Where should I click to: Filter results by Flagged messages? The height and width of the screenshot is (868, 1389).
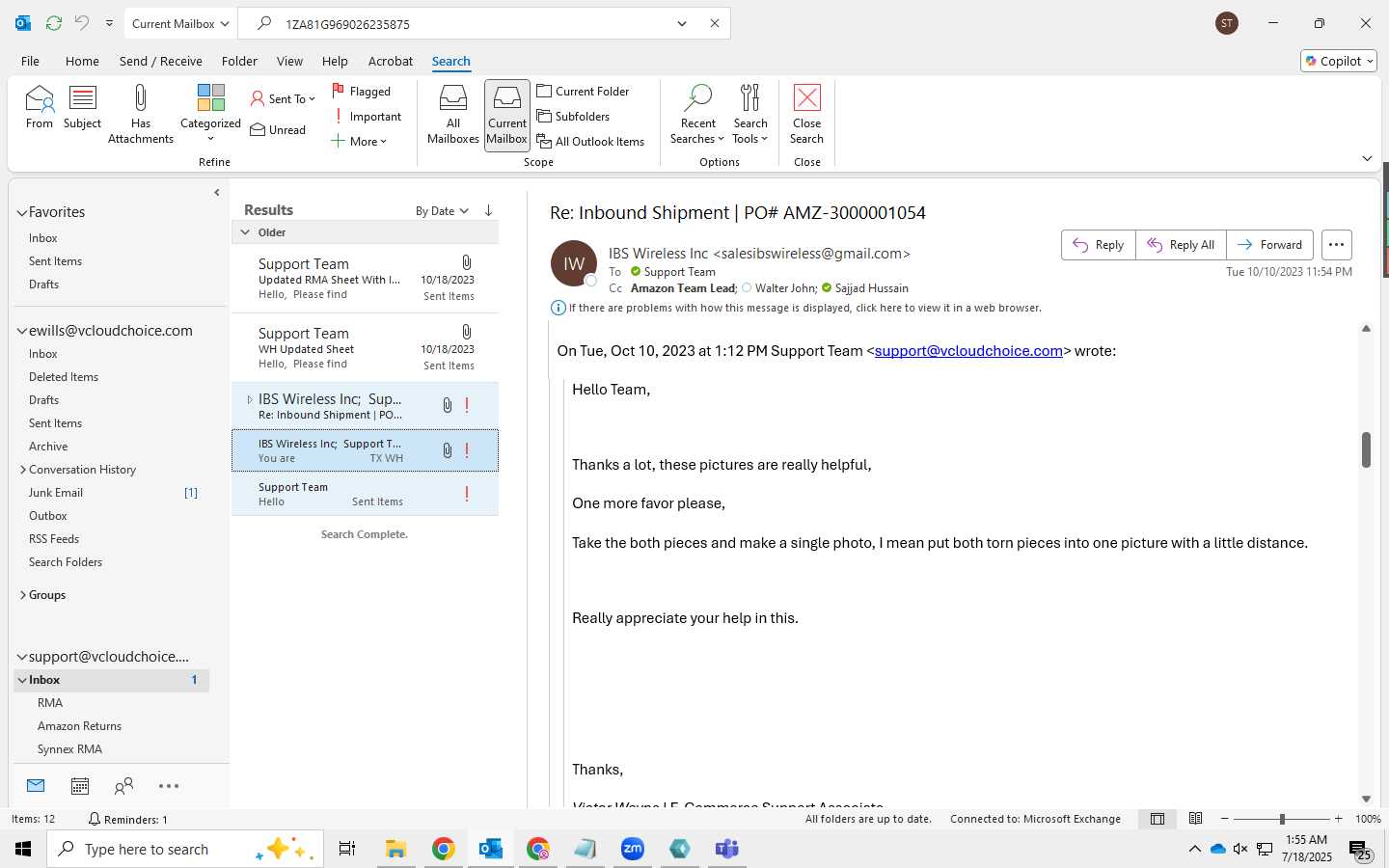pos(362,91)
